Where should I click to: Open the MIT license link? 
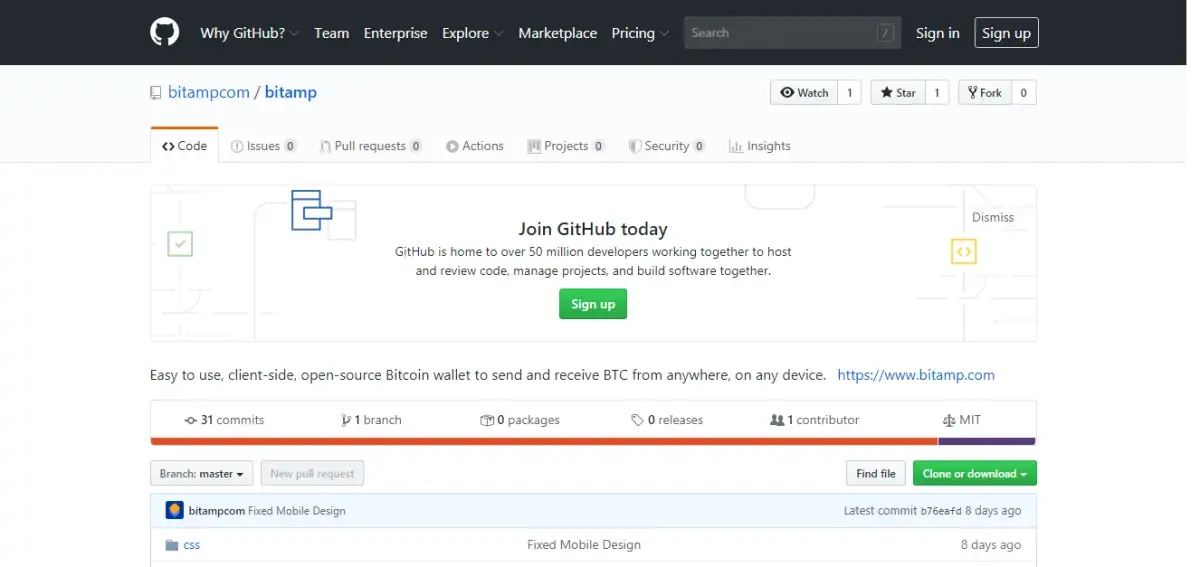pos(962,420)
